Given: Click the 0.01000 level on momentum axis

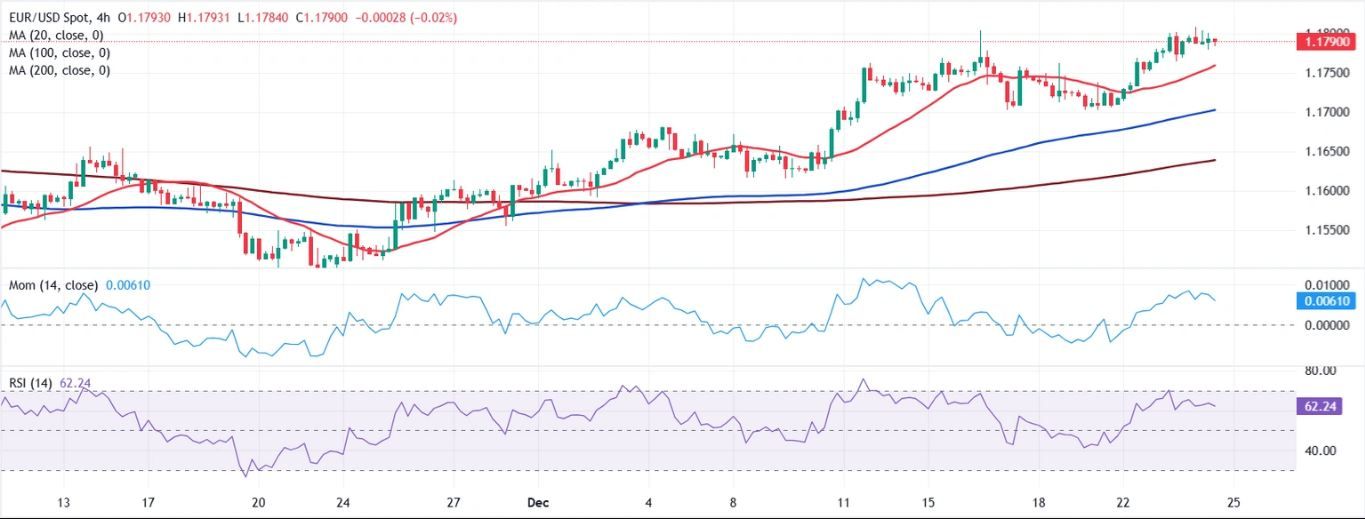Looking at the screenshot, I should [x=1329, y=286].
